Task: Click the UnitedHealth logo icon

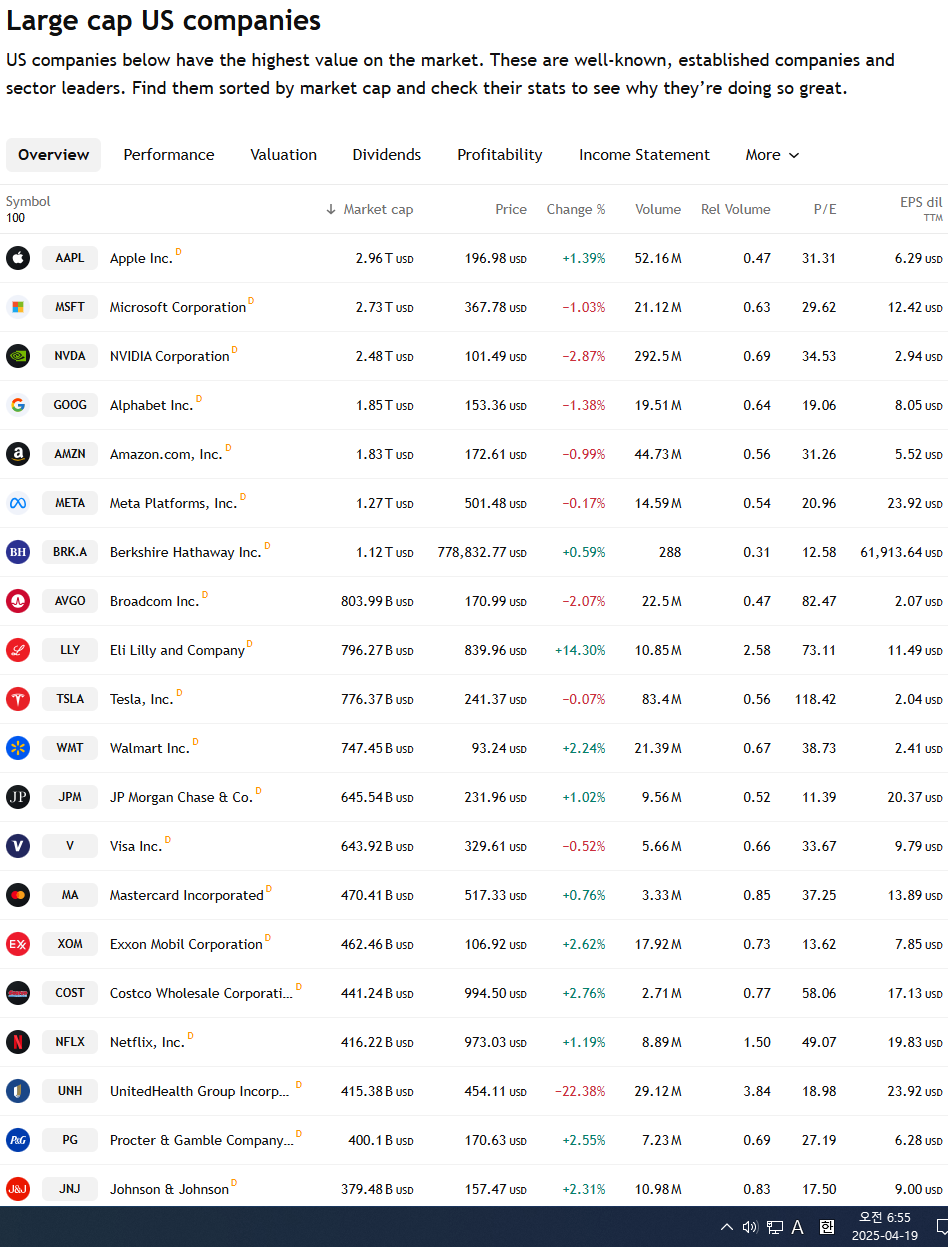Action: pos(18,1091)
